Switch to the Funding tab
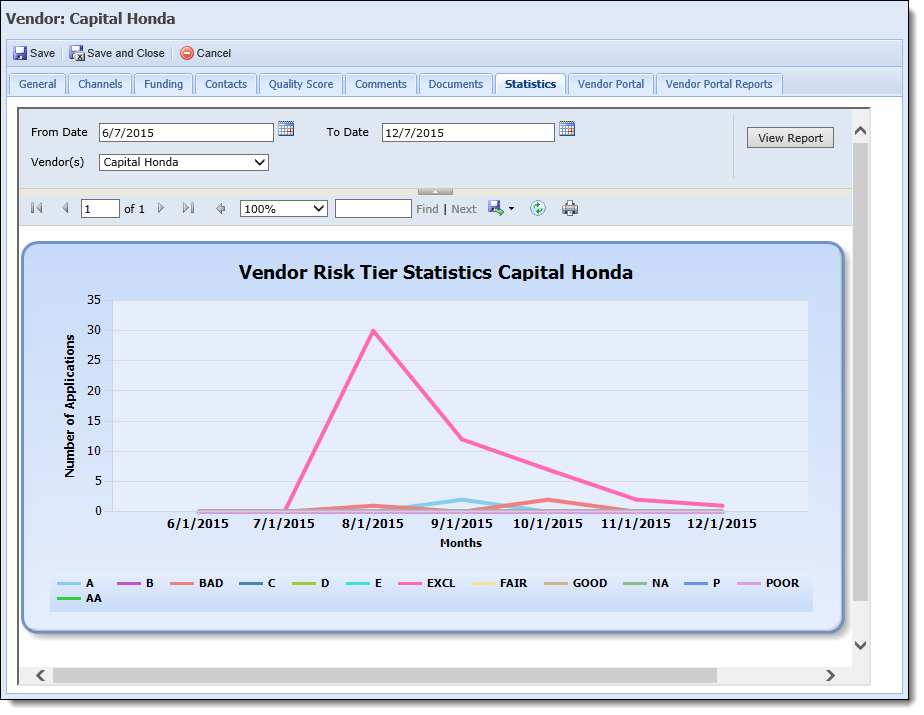The height and width of the screenshot is (715, 924). click(x=164, y=84)
